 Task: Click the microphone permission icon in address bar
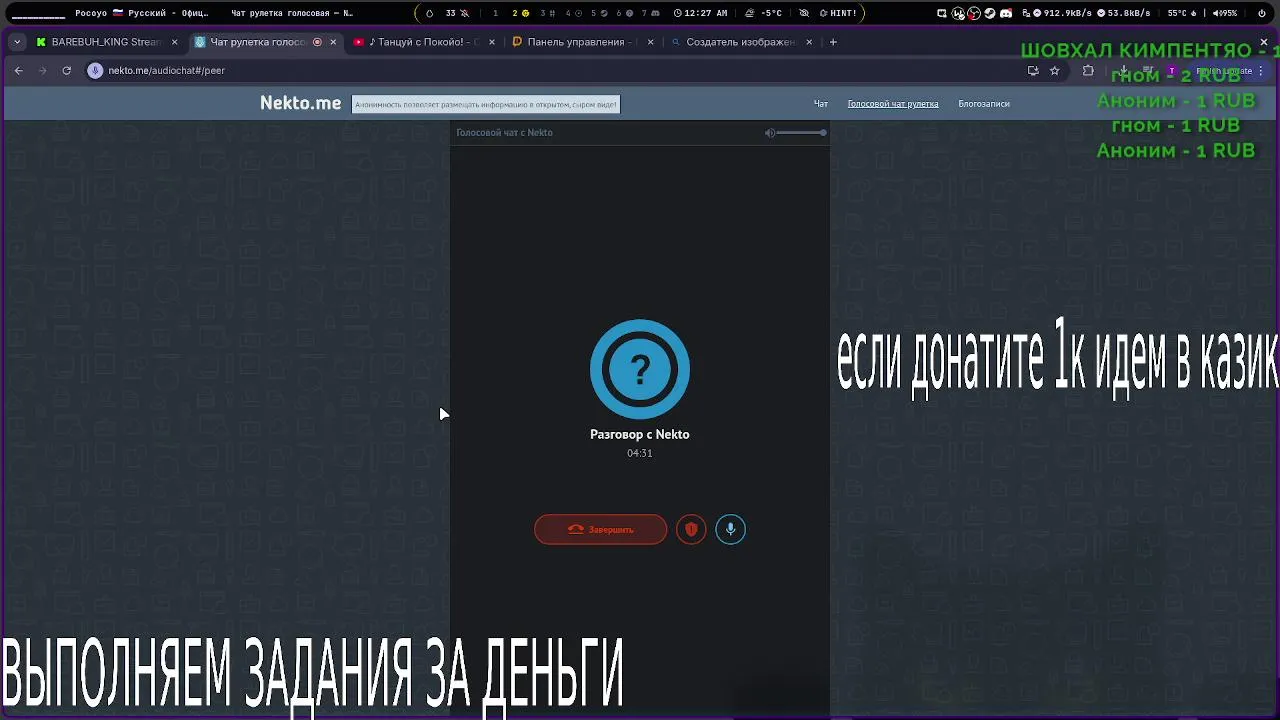[96, 70]
